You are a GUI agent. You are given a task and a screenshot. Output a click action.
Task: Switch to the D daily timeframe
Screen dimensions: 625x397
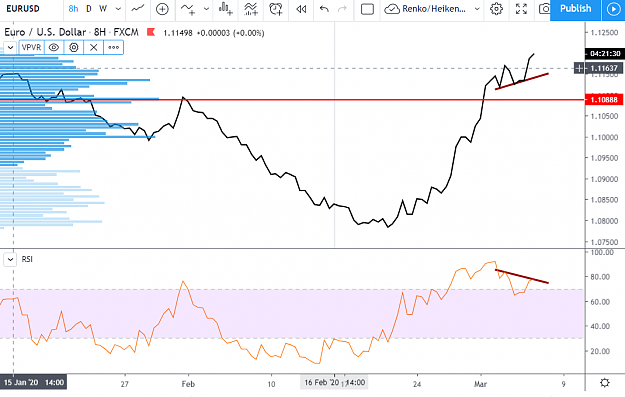(88, 9)
